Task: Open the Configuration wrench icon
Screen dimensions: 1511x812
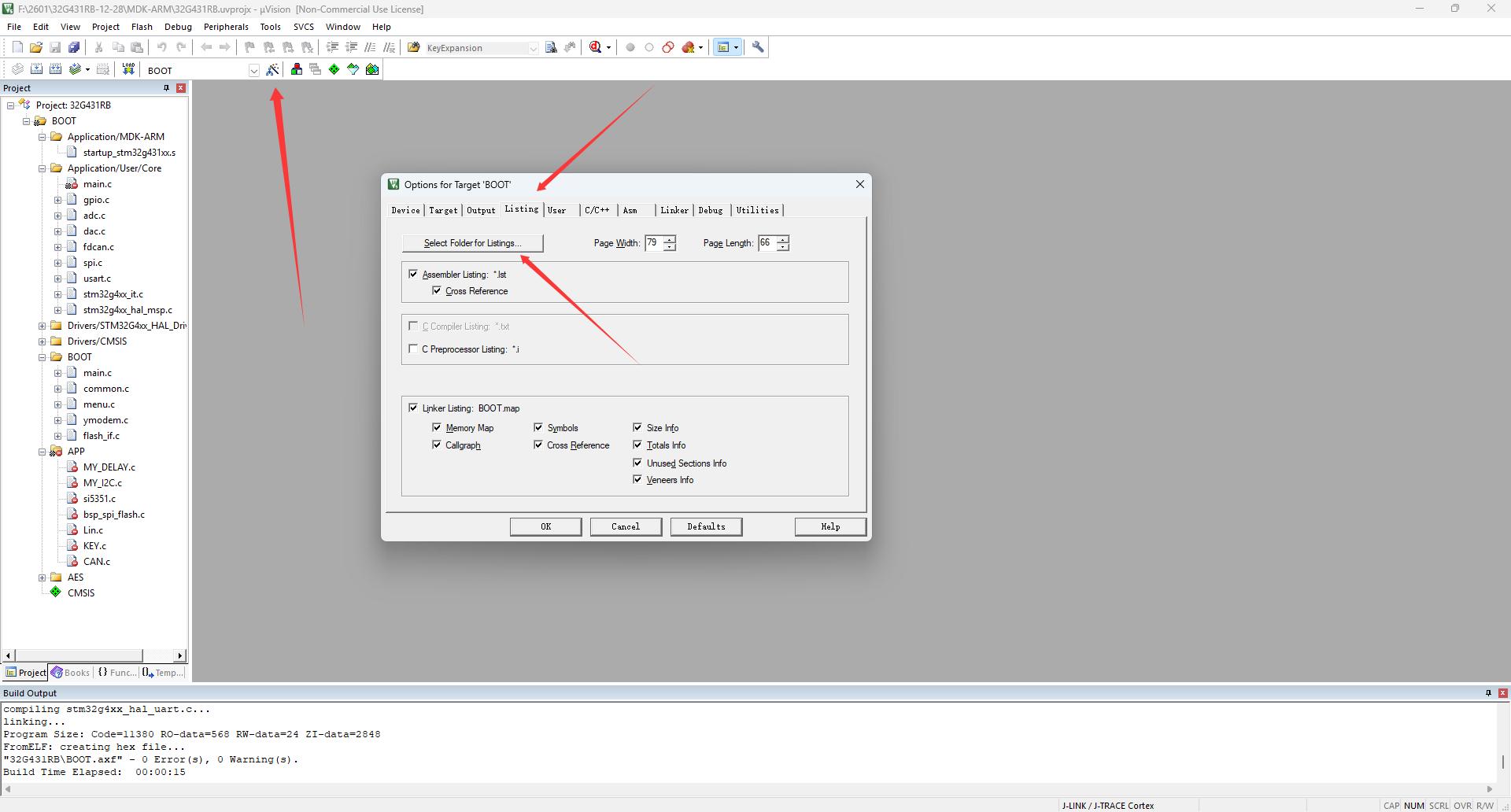Action: point(758,47)
